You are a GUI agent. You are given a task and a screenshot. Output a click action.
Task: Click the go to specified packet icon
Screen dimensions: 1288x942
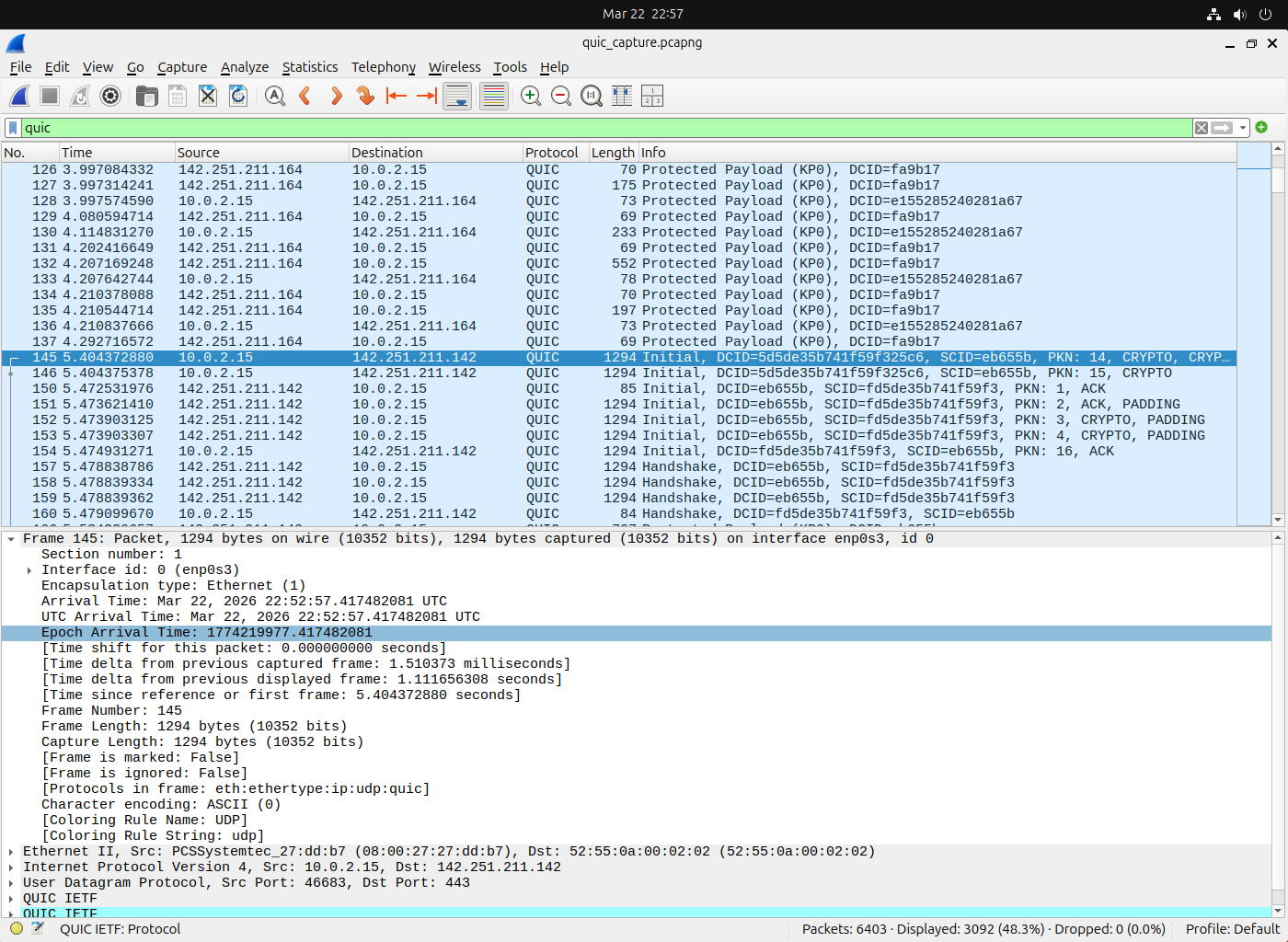pos(366,96)
